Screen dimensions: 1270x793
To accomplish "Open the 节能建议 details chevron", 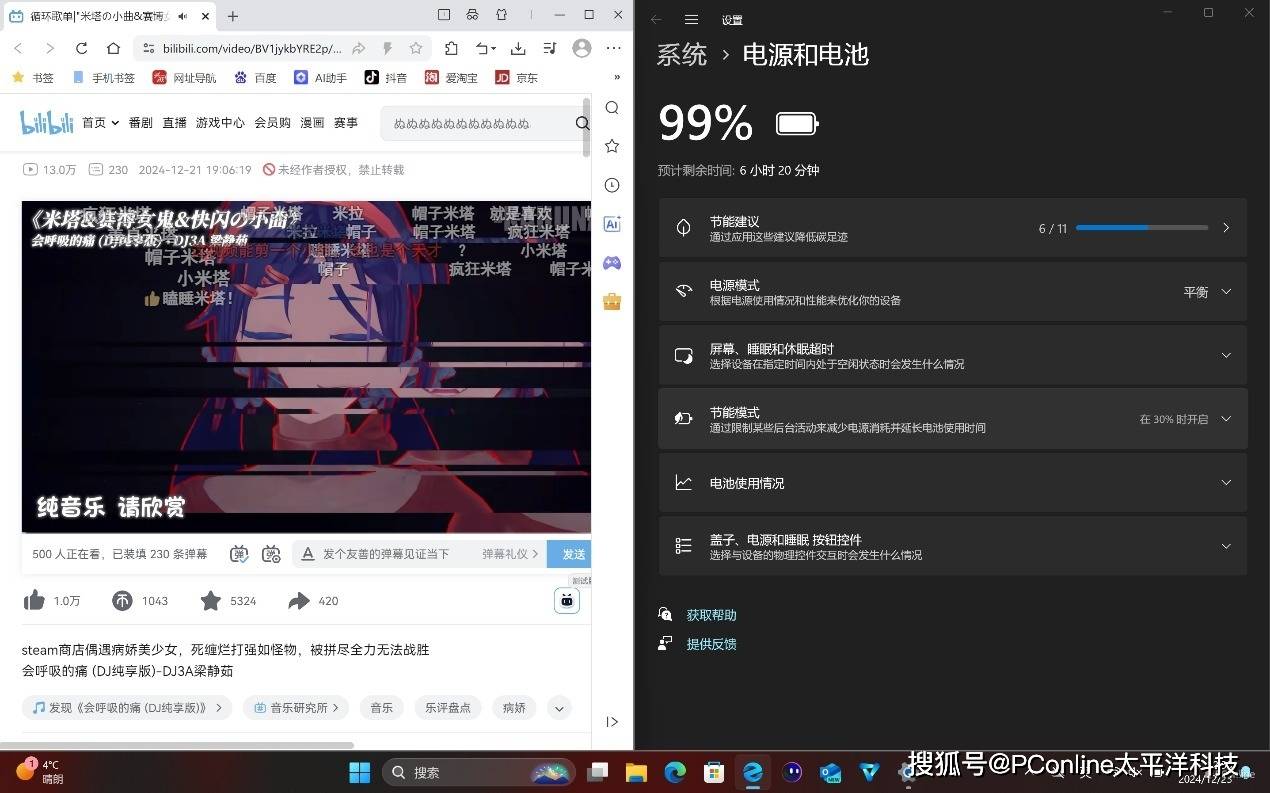I will [x=1226, y=228].
